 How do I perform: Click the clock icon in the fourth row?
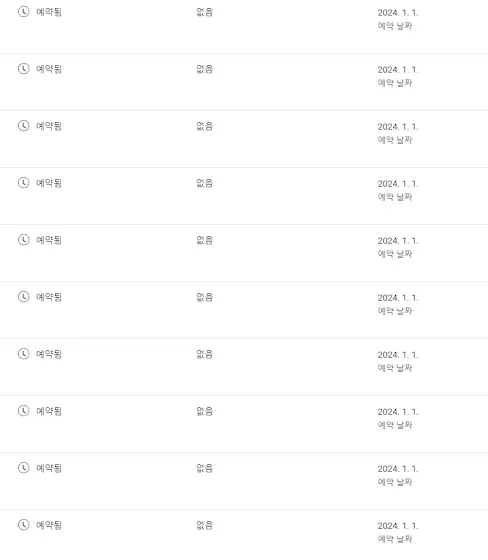pos(24,183)
